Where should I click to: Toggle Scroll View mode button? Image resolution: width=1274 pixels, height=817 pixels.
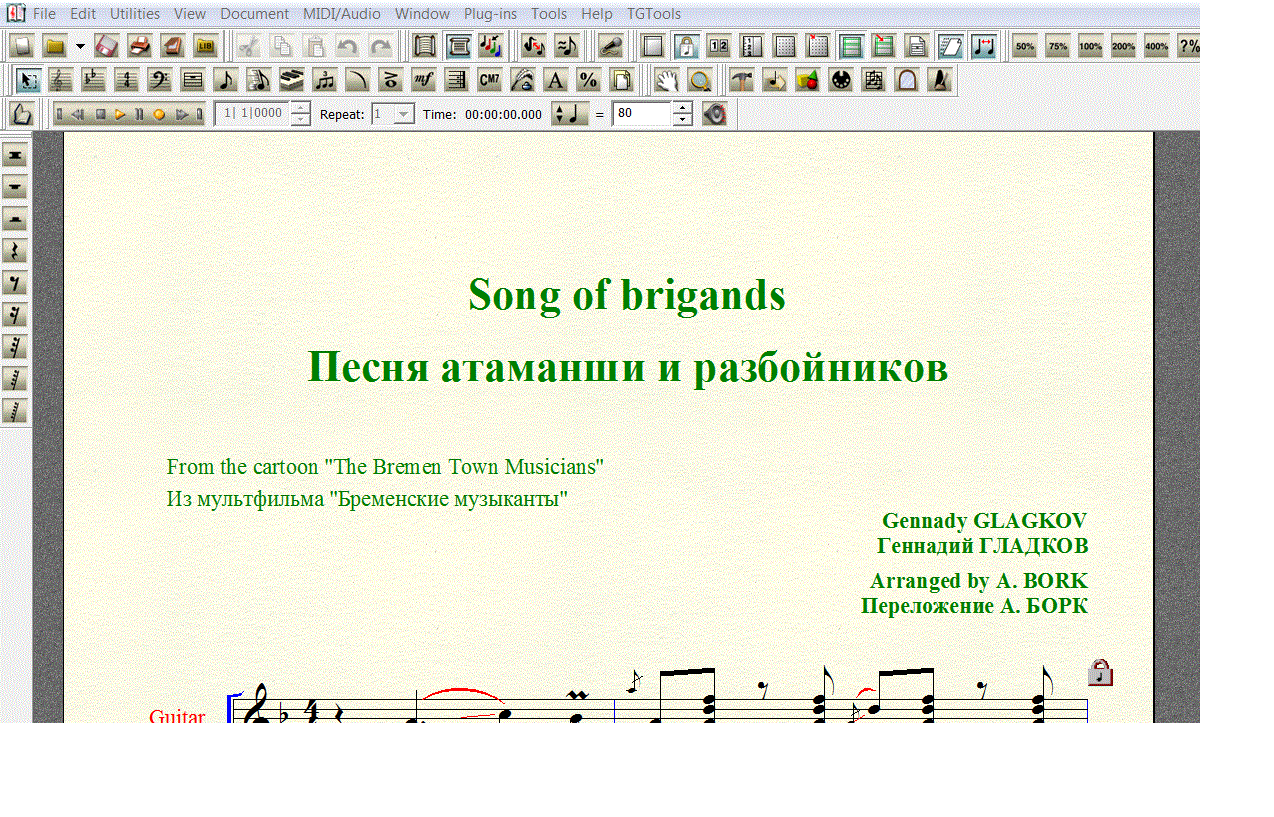tap(423, 46)
